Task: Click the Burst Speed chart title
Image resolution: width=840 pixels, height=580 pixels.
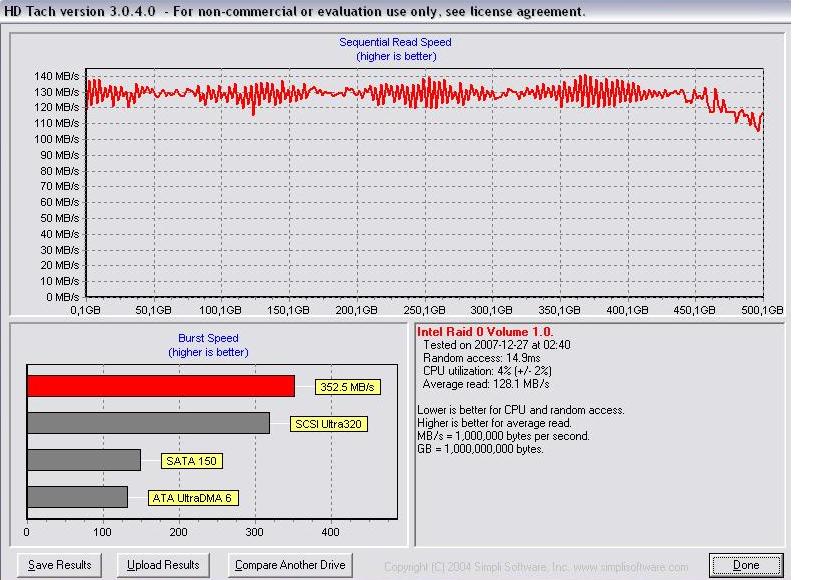Action: pos(208,339)
